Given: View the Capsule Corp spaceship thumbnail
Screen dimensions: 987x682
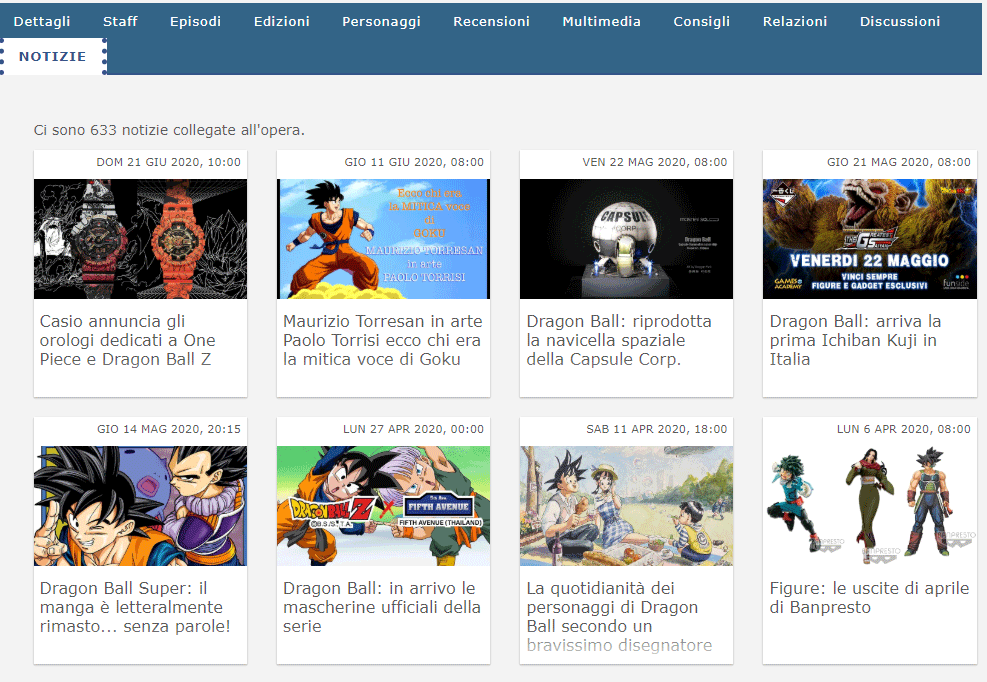Looking at the screenshot, I should (626, 239).
